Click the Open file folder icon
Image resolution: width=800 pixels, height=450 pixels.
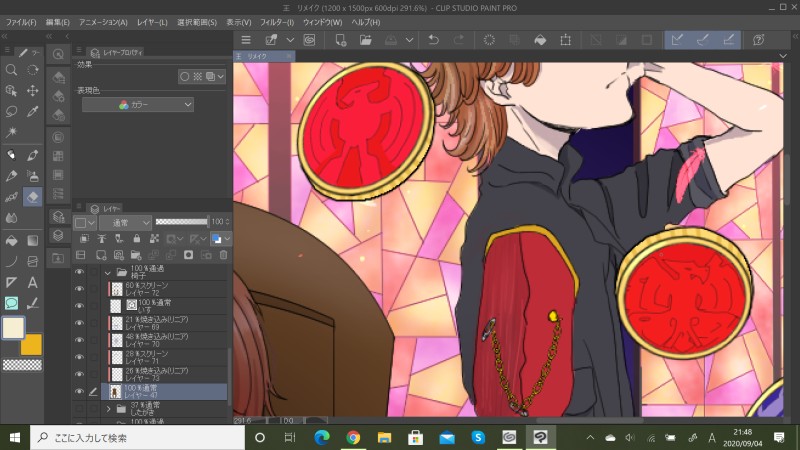[x=365, y=40]
